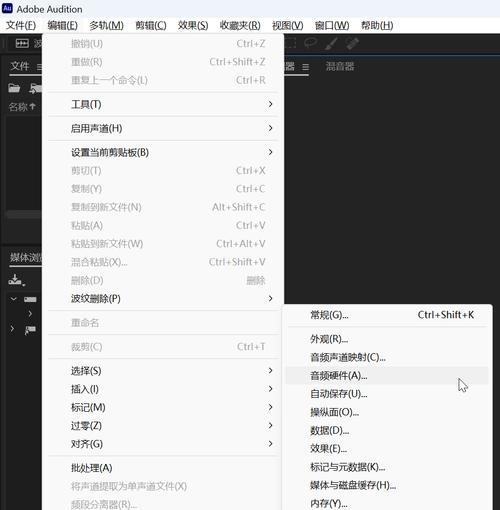Expand the 设置当前剪贴板(B) submenu

click(x=163, y=152)
